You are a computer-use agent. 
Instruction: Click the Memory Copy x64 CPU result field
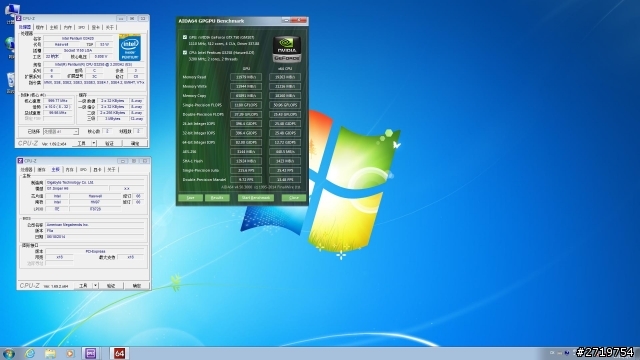point(285,96)
